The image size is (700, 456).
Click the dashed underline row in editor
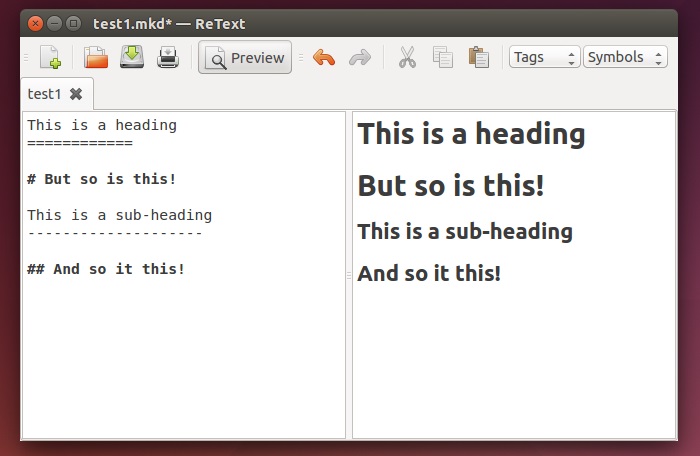tap(115, 233)
